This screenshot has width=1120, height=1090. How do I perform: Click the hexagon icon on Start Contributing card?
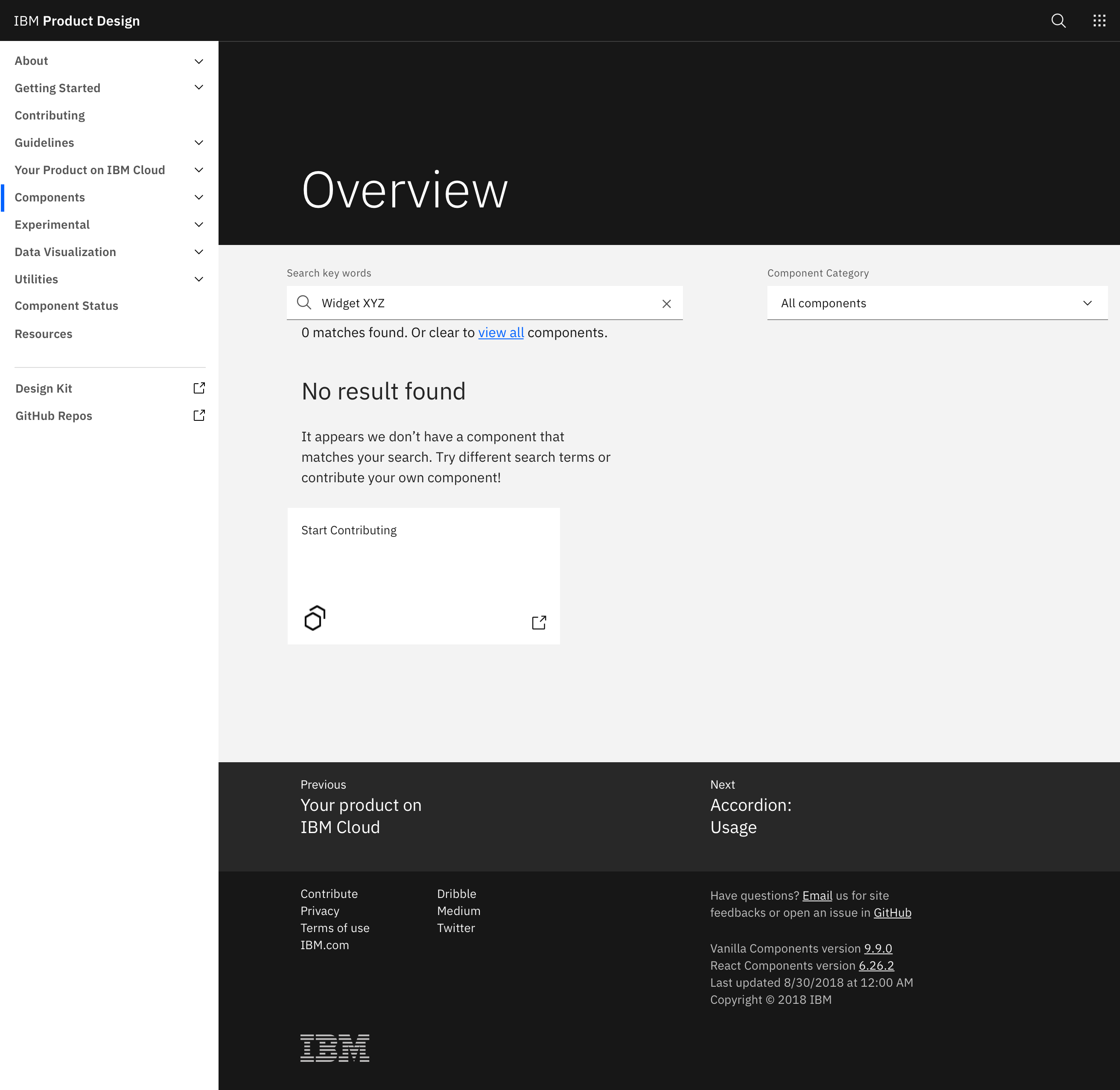coord(314,618)
